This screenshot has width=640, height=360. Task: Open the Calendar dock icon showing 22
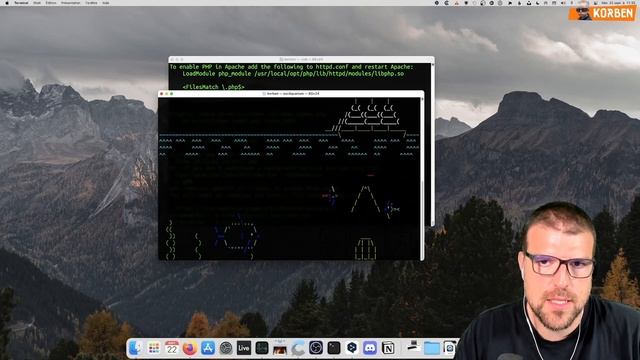tap(172, 348)
